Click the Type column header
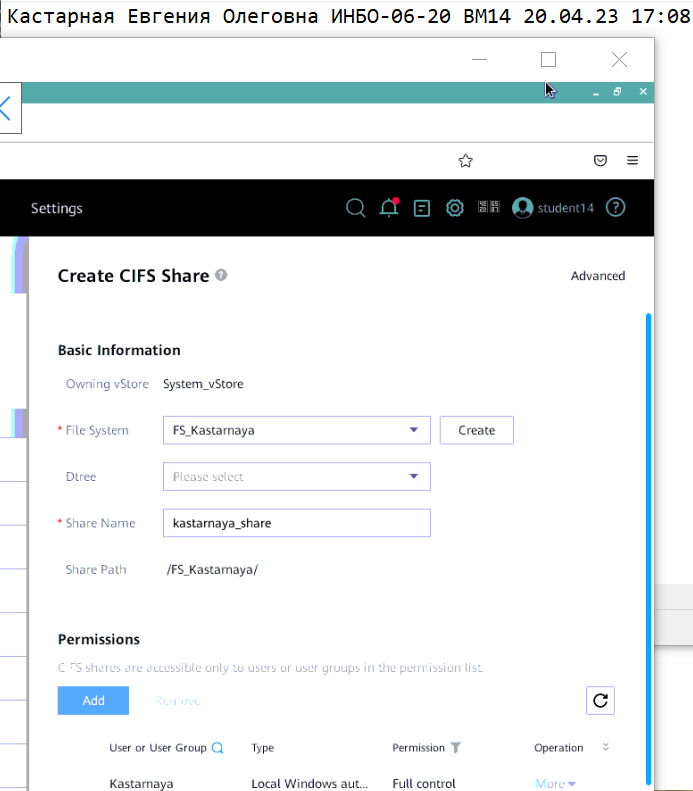Screen dimensions: 693x791 (262, 748)
